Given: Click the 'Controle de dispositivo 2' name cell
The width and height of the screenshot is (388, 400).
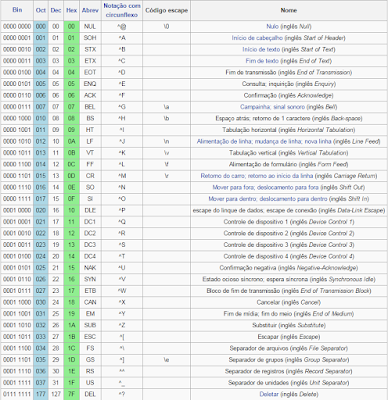Looking at the screenshot, I should pos(289,233).
